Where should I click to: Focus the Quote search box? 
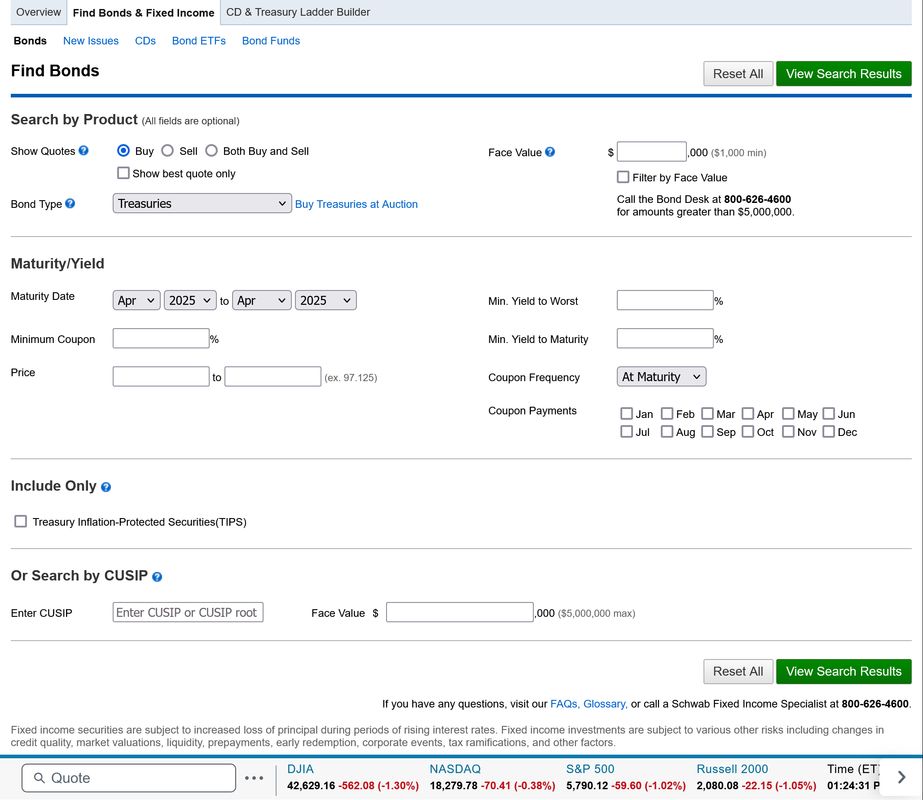(x=128, y=778)
